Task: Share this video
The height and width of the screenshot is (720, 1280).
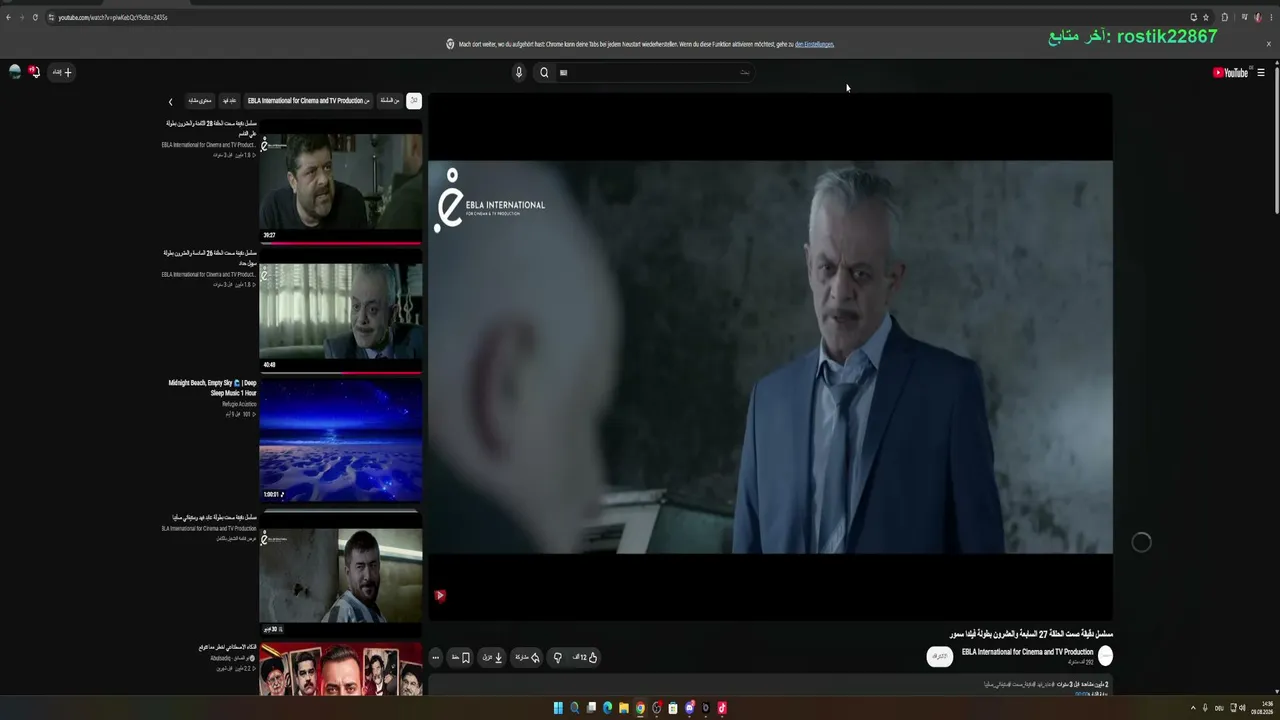Action: [527, 657]
